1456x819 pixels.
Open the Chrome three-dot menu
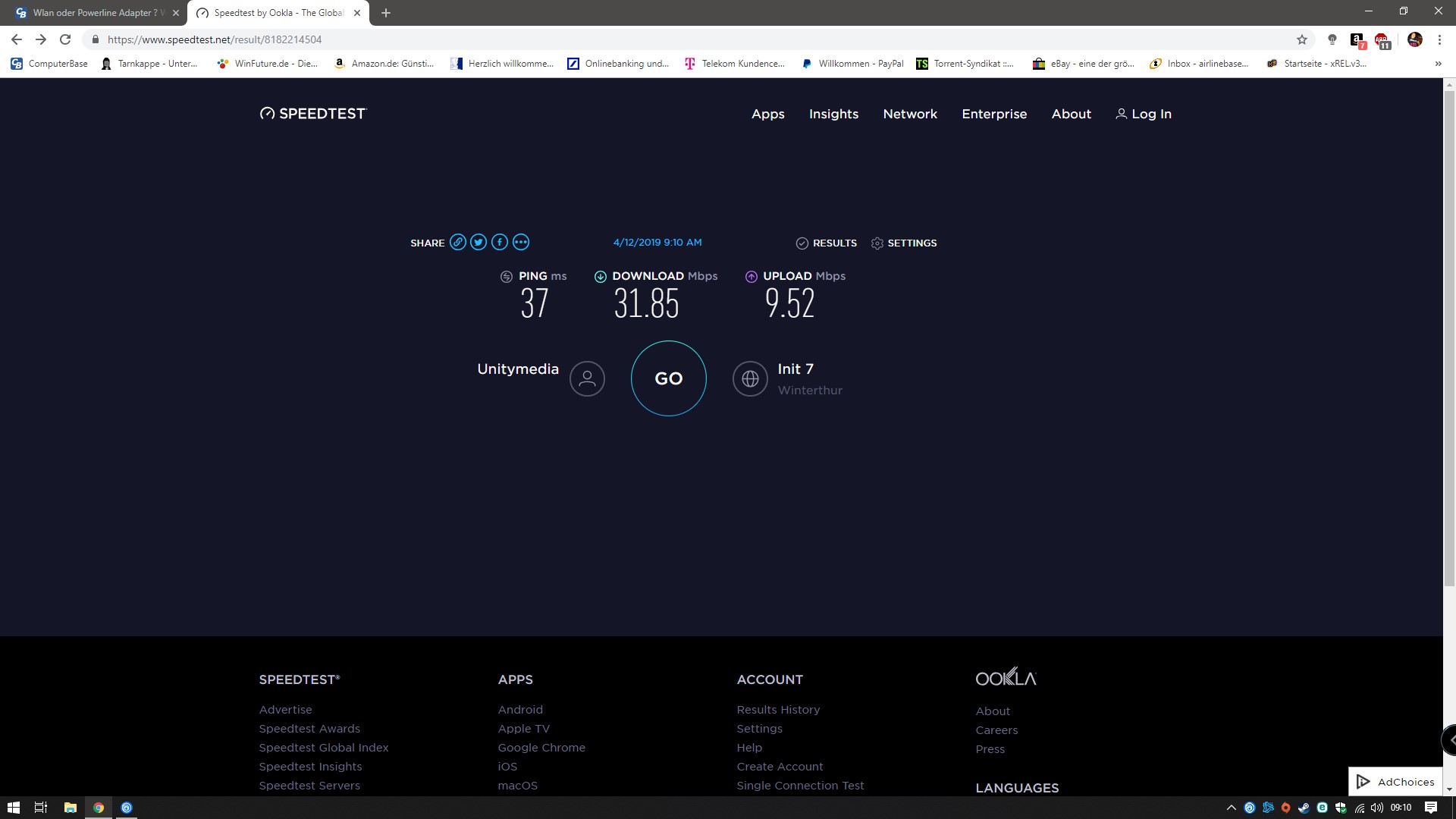click(1439, 39)
